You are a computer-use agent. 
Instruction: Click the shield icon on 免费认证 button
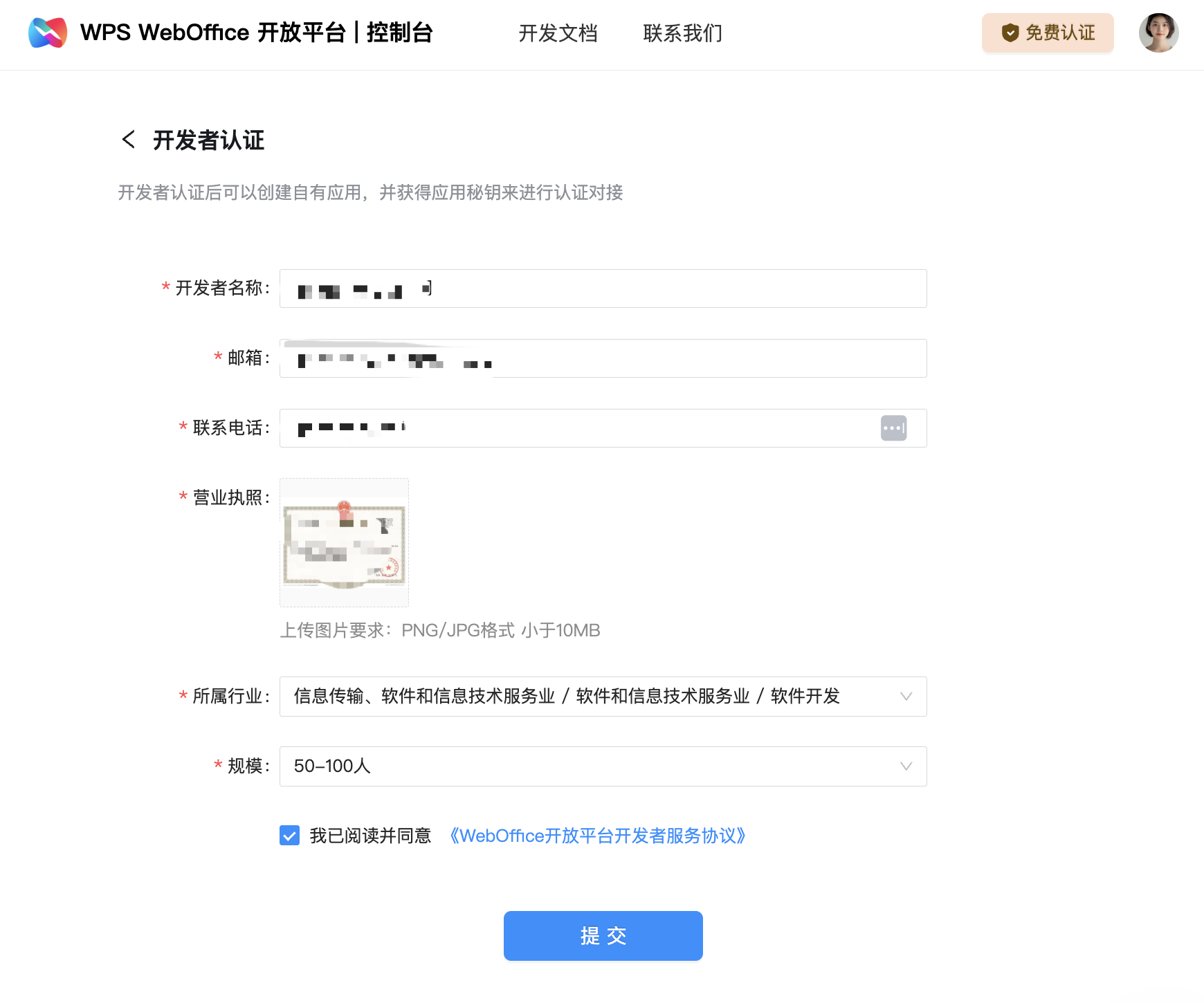click(x=1010, y=33)
